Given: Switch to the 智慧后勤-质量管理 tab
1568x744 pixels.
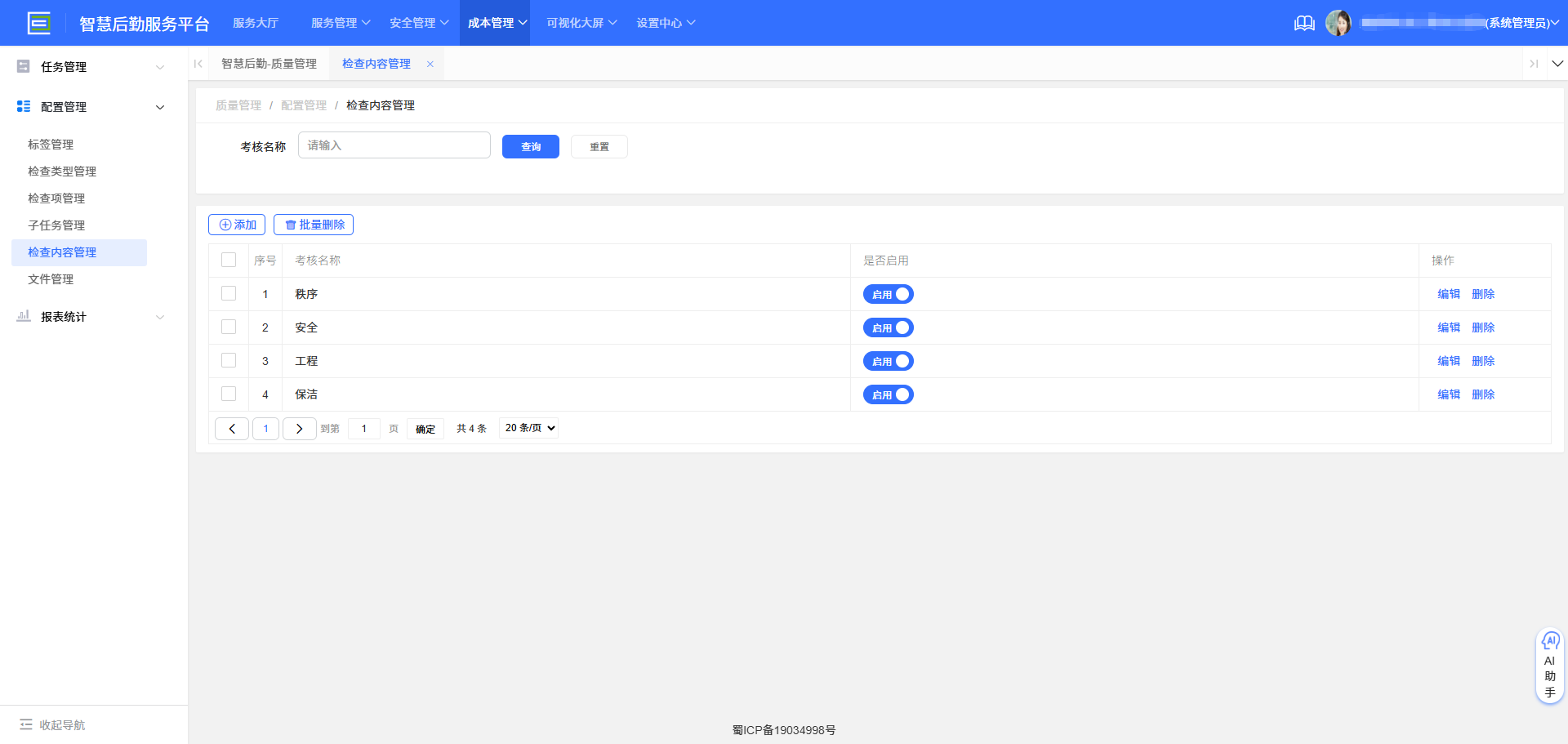Looking at the screenshot, I should (x=269, y=63).
